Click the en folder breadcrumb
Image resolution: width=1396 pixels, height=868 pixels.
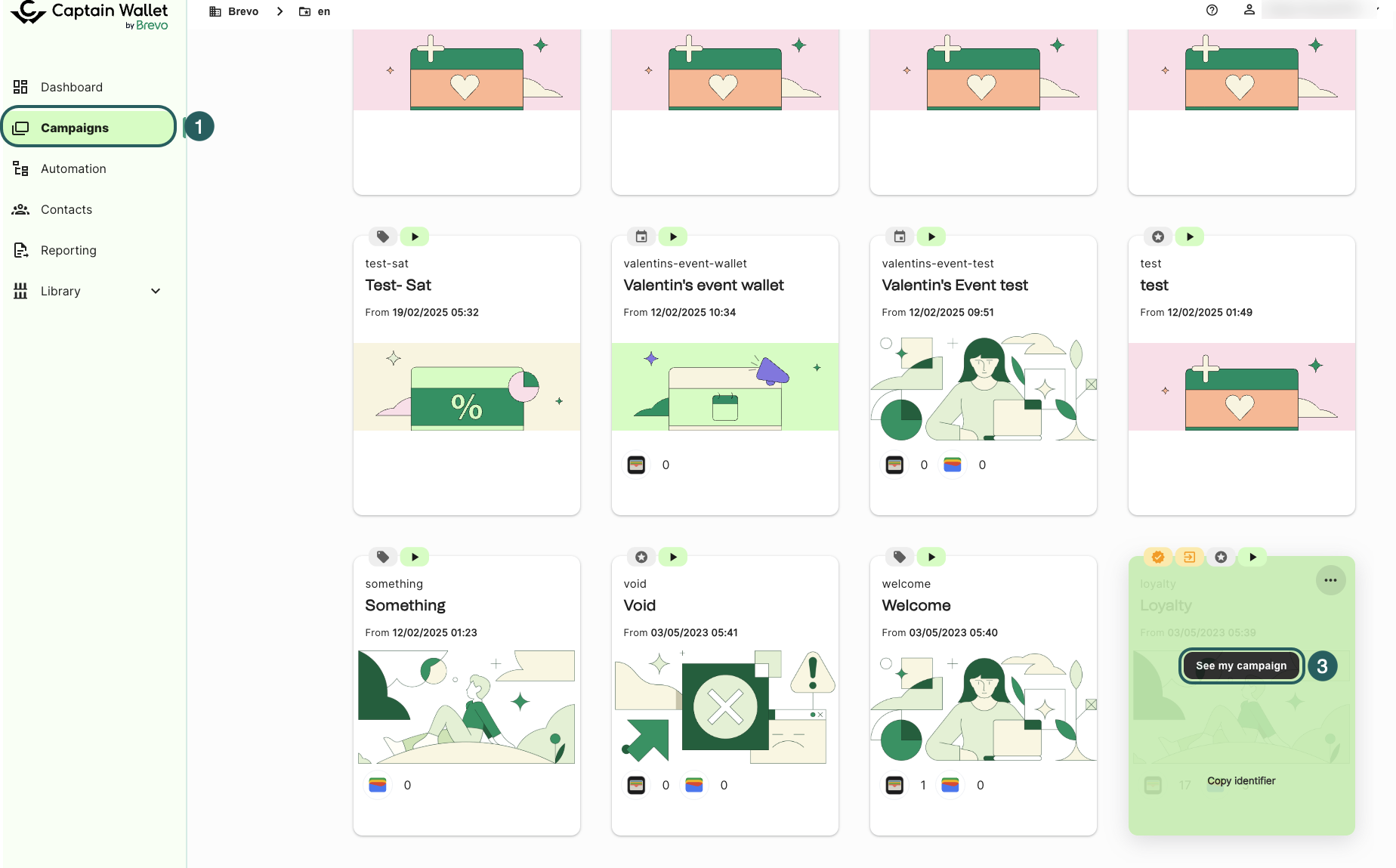(316, 11)
